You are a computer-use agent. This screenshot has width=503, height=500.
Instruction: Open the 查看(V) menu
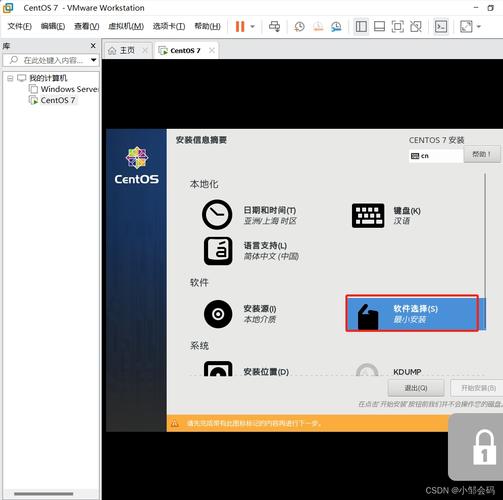pyautogui.click(x=86, y=26)
